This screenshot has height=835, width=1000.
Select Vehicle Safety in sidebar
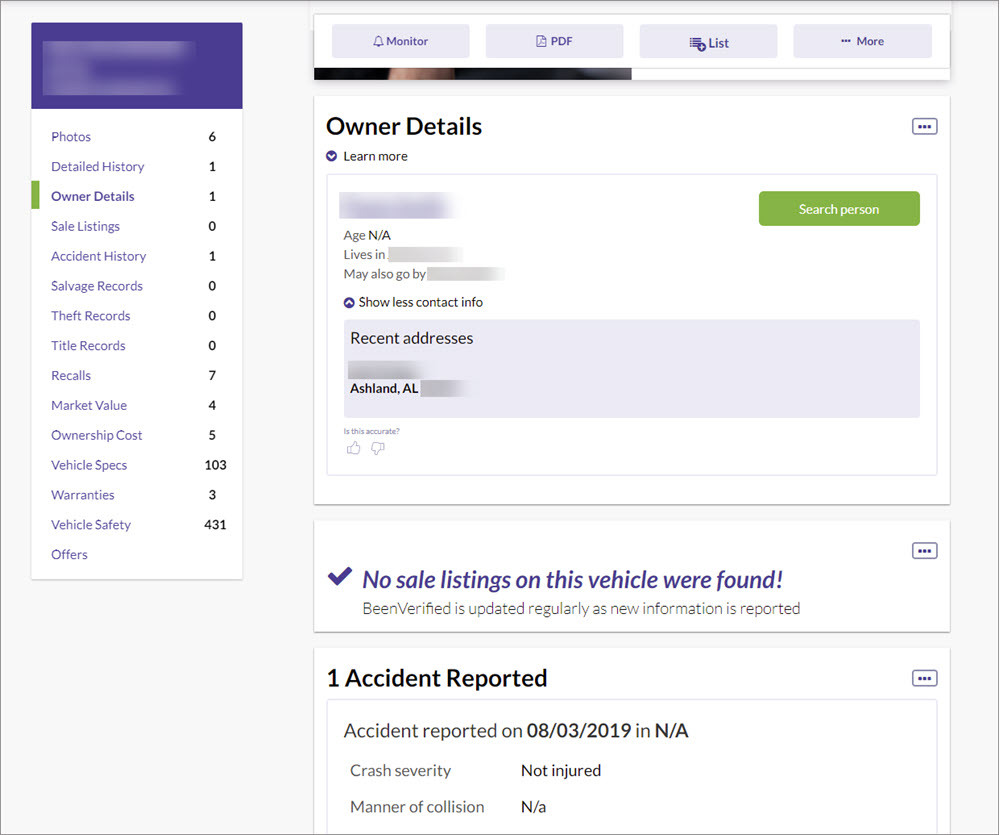[91, 525]
